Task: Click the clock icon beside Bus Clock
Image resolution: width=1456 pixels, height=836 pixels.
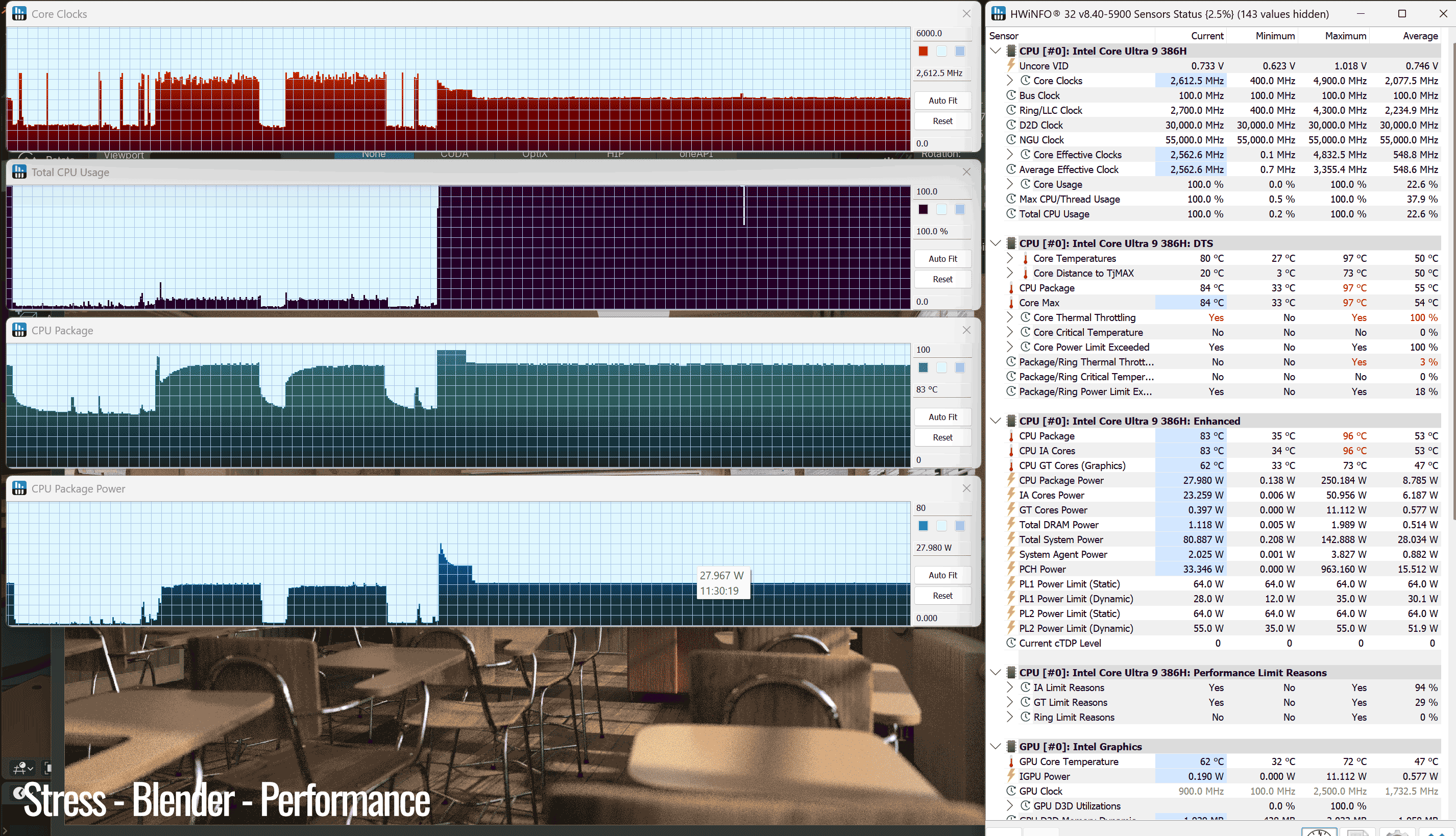Action: [x=1011, y=95]
